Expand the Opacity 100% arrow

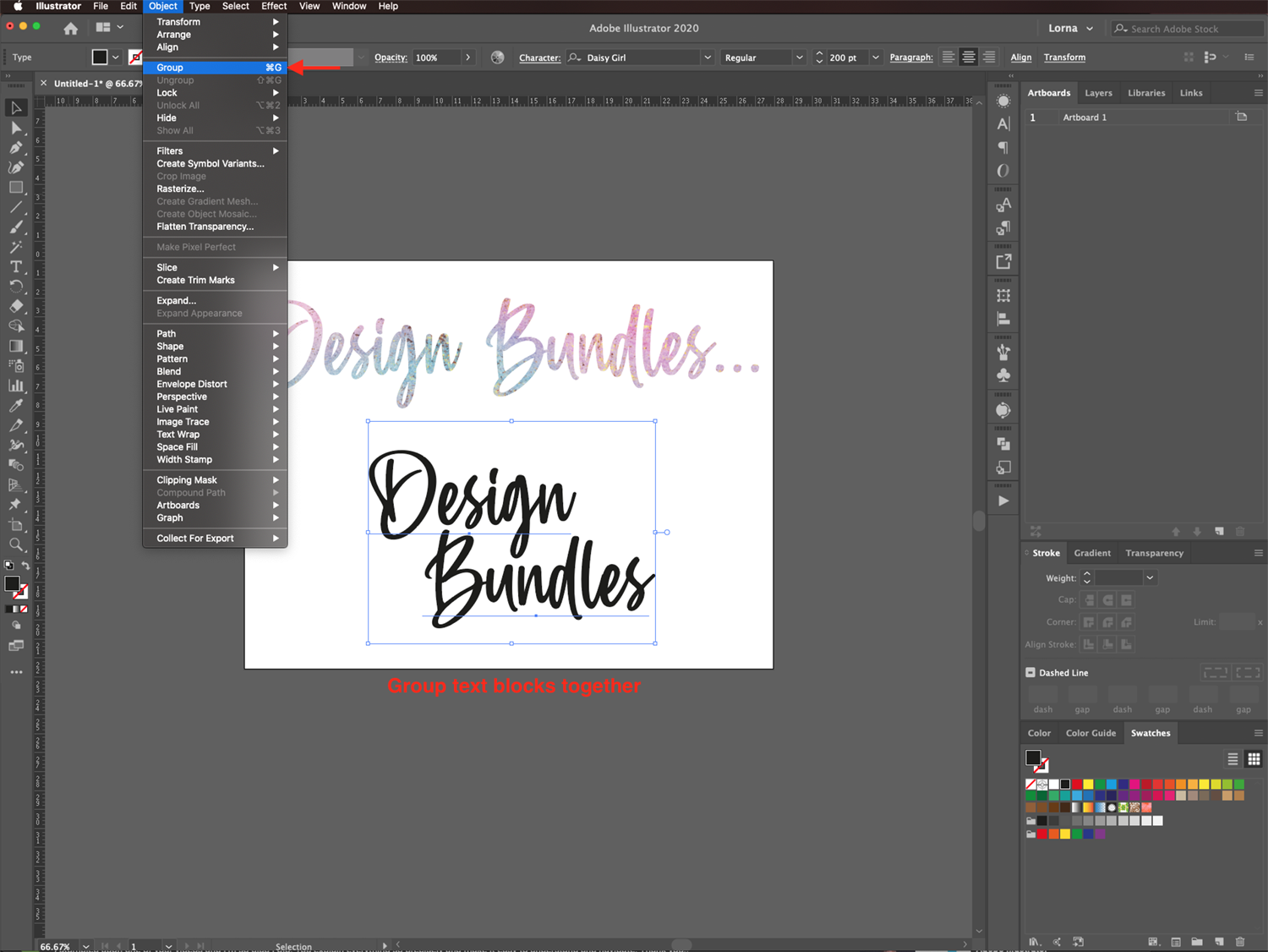468,57
